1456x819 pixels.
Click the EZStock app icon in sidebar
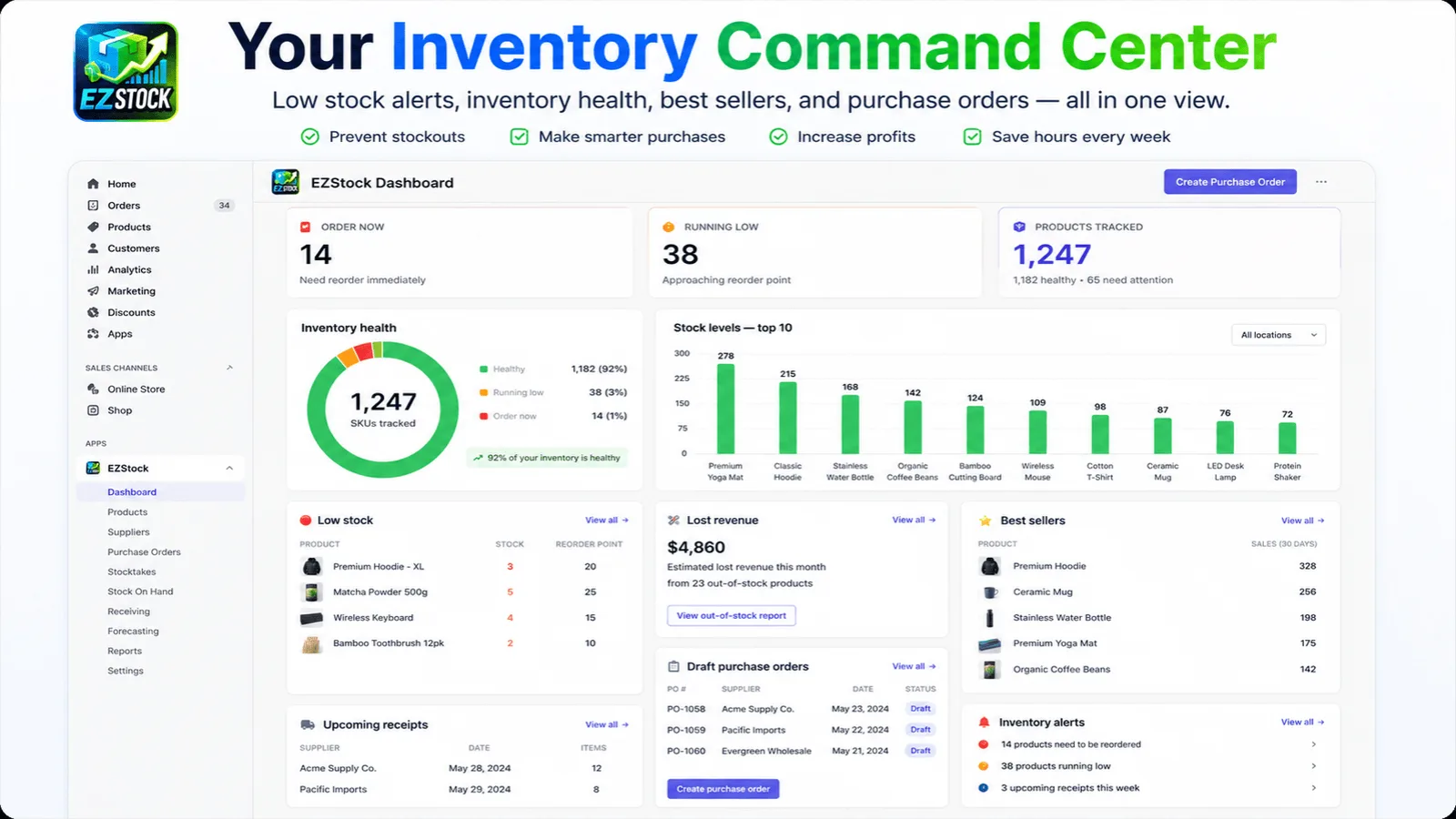pyautogui.click(x=93, y=468)
